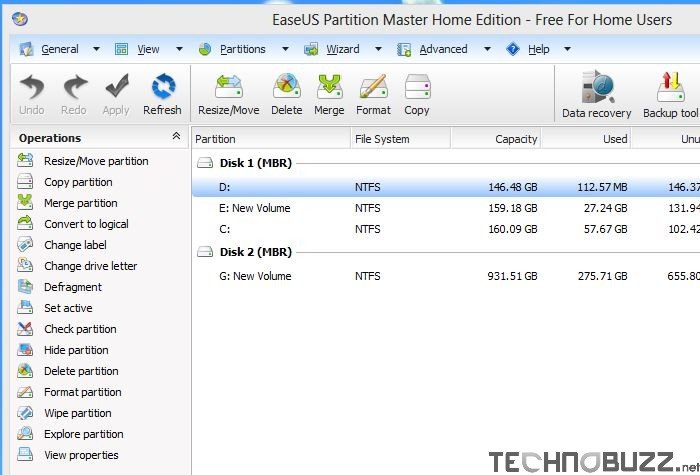Sort by File System column header
Viewport: 700px width, 475px height.
click(401, 139)
